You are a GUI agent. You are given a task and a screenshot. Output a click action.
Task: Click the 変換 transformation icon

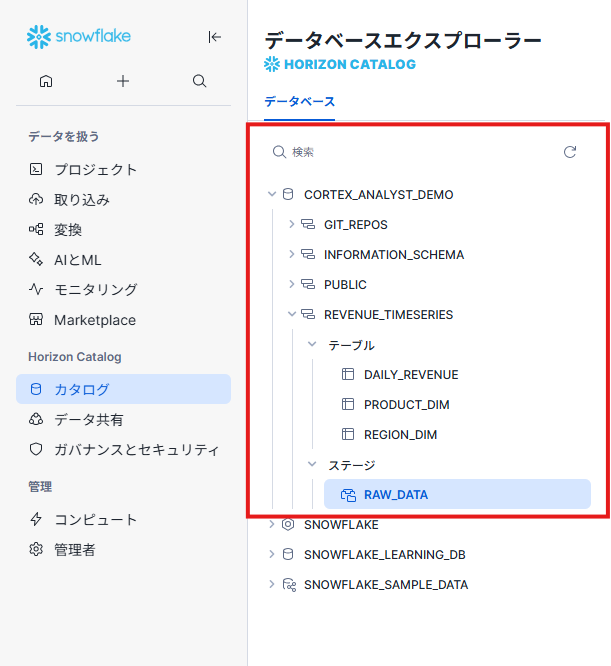click(x=36, y=229)
